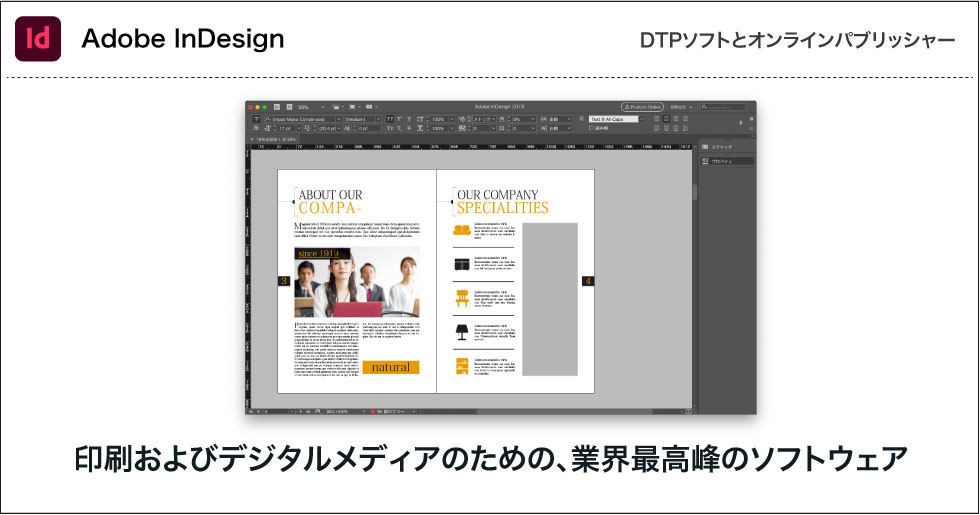
Task: Click the preflight red error indicator
Action: click(373, 411)
